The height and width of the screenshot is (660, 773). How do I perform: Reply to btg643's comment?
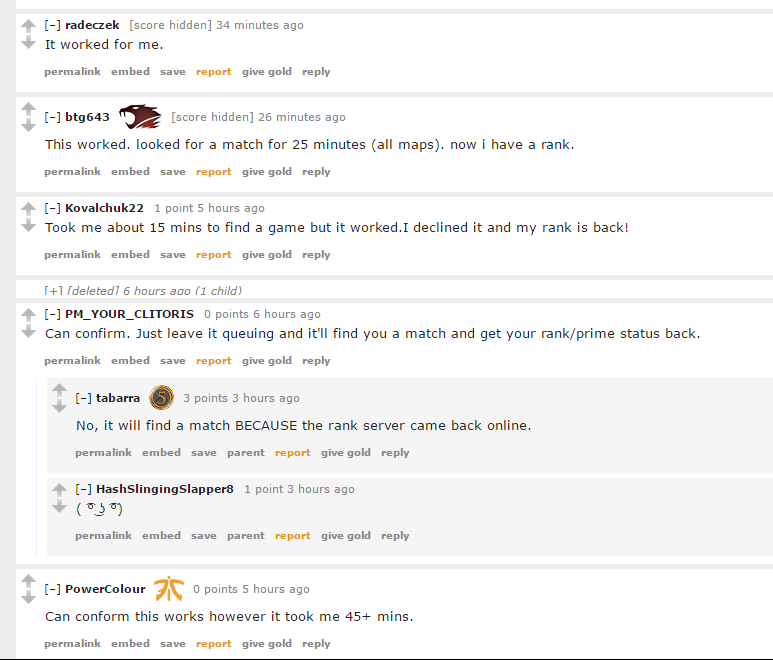coord(316,172)
